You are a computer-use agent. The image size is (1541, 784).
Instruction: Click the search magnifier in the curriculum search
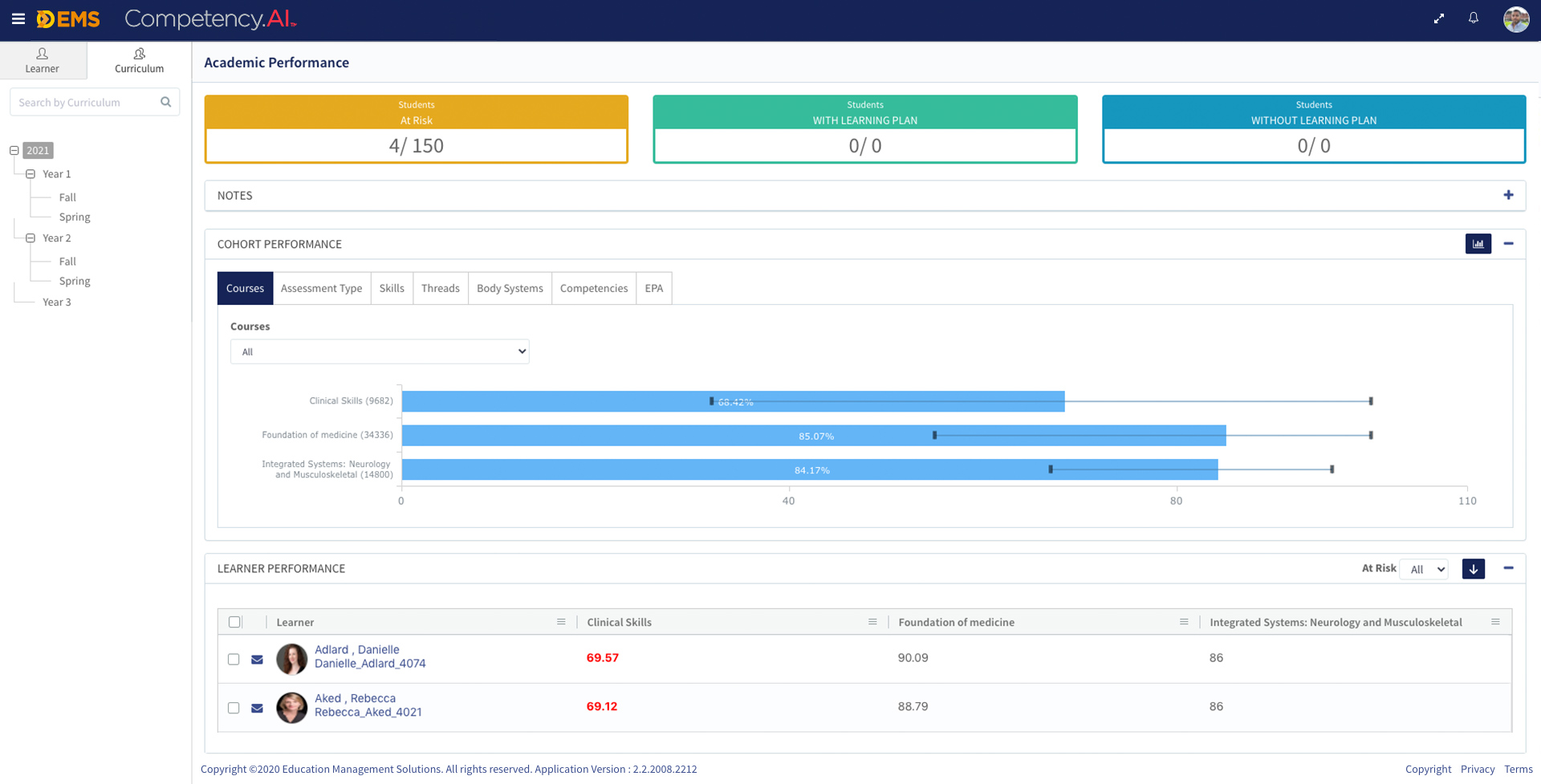(166, 102)
